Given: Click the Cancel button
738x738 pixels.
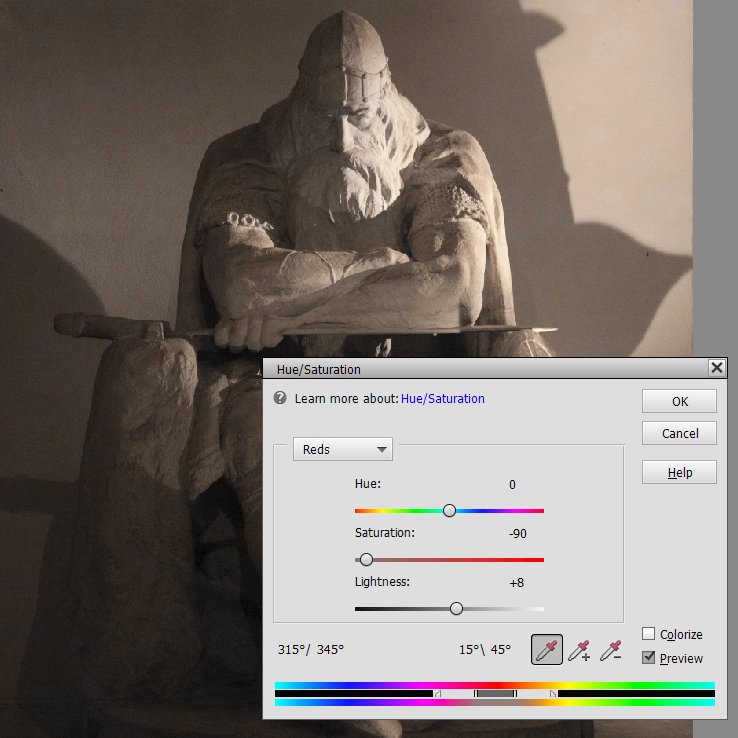Looking at the screenshot, I should (680, 433).
